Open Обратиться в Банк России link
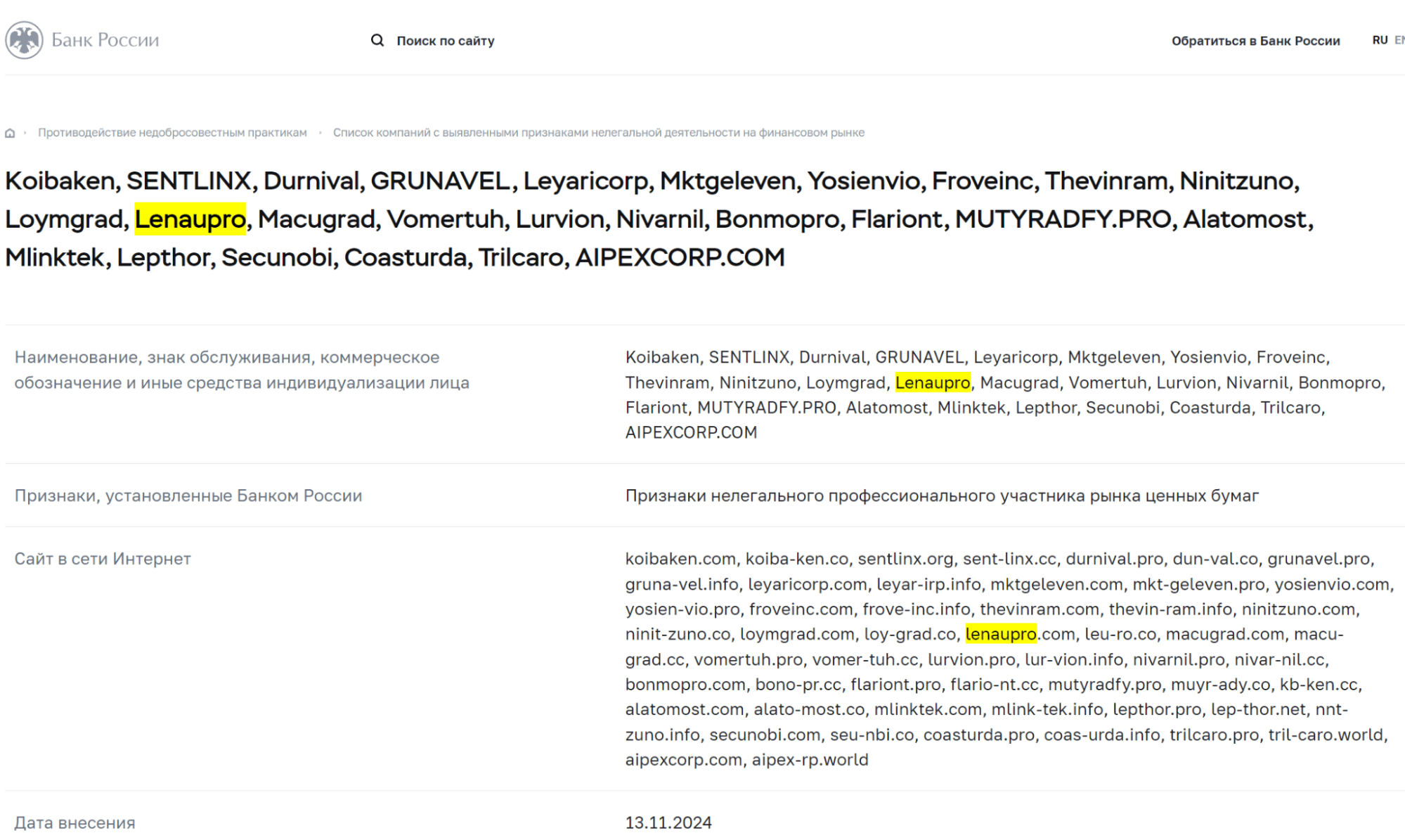 [1255, 41]
